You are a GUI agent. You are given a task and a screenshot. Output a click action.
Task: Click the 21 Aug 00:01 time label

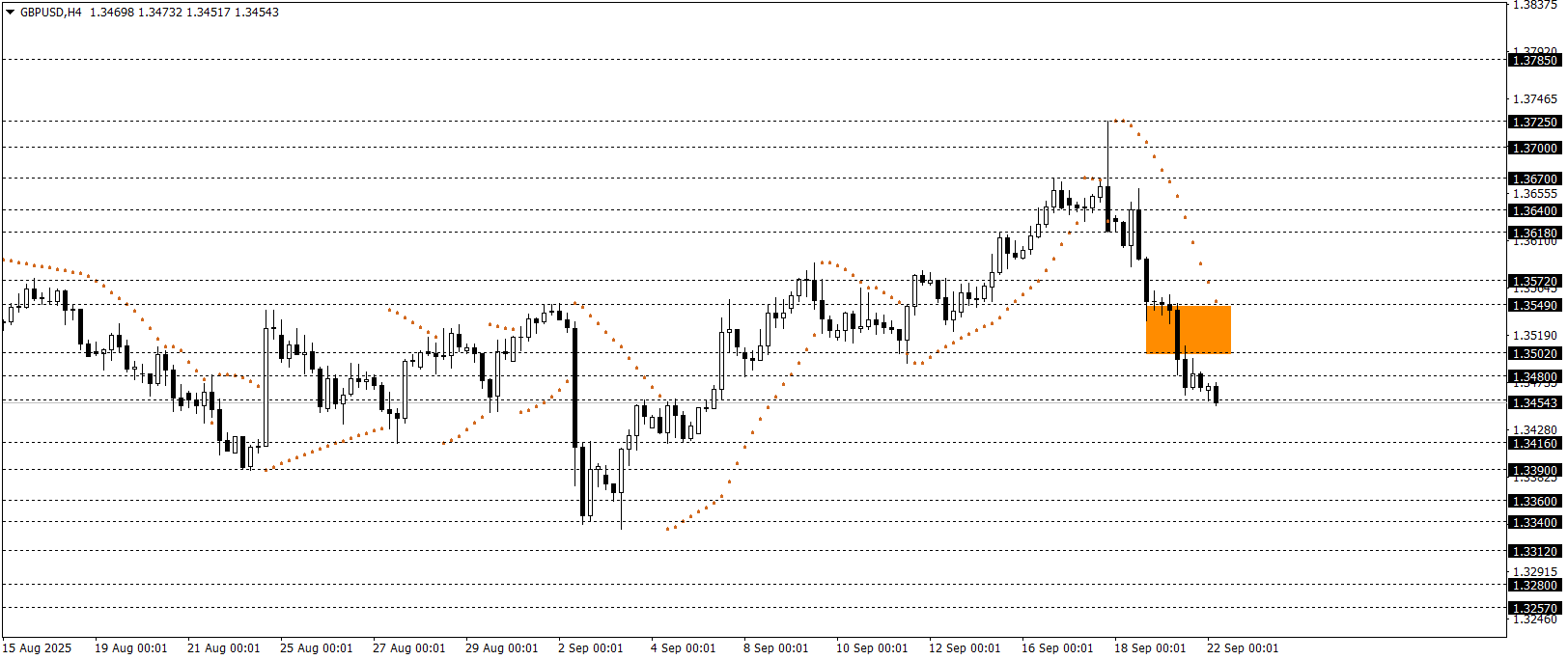click(223, 647)
